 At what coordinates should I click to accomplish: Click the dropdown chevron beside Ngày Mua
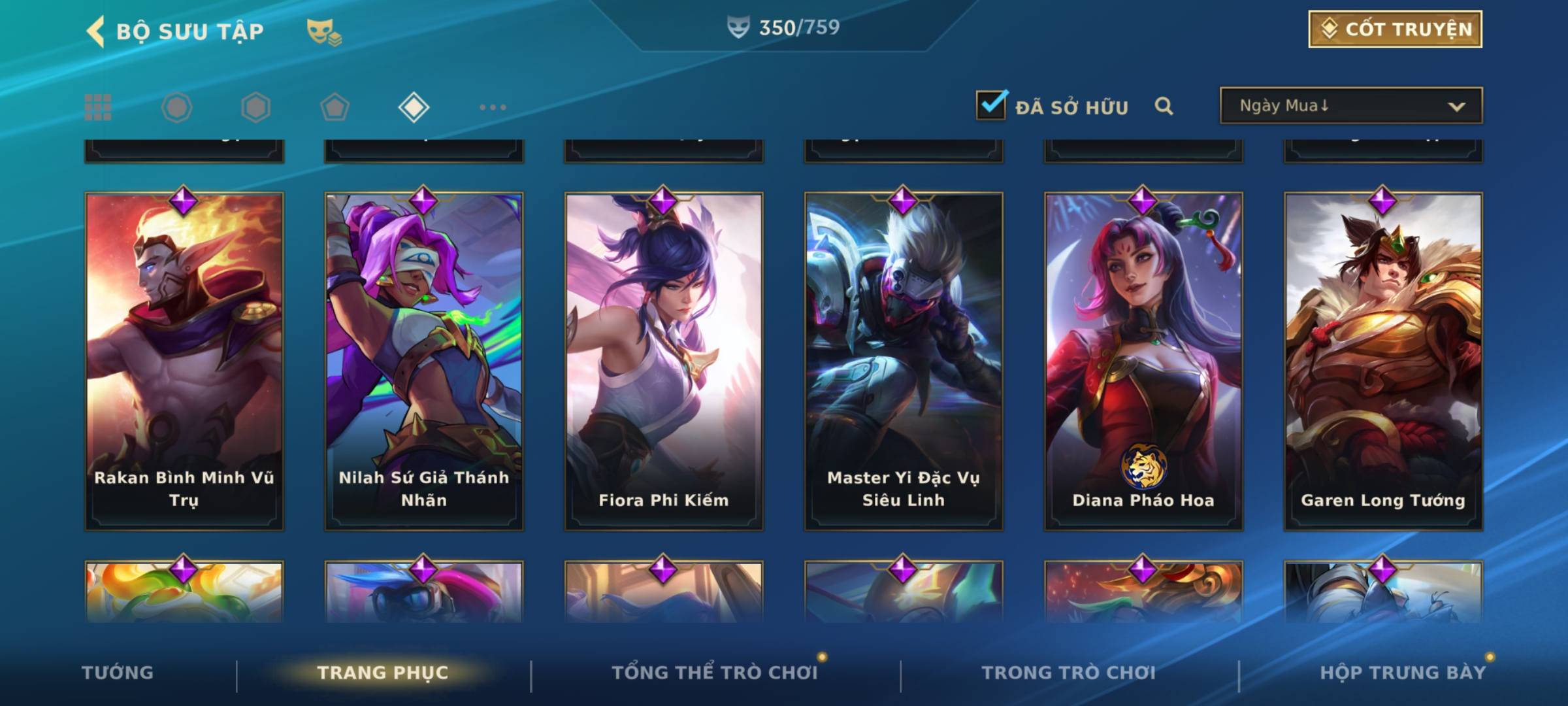click(x=1456, y=107)
